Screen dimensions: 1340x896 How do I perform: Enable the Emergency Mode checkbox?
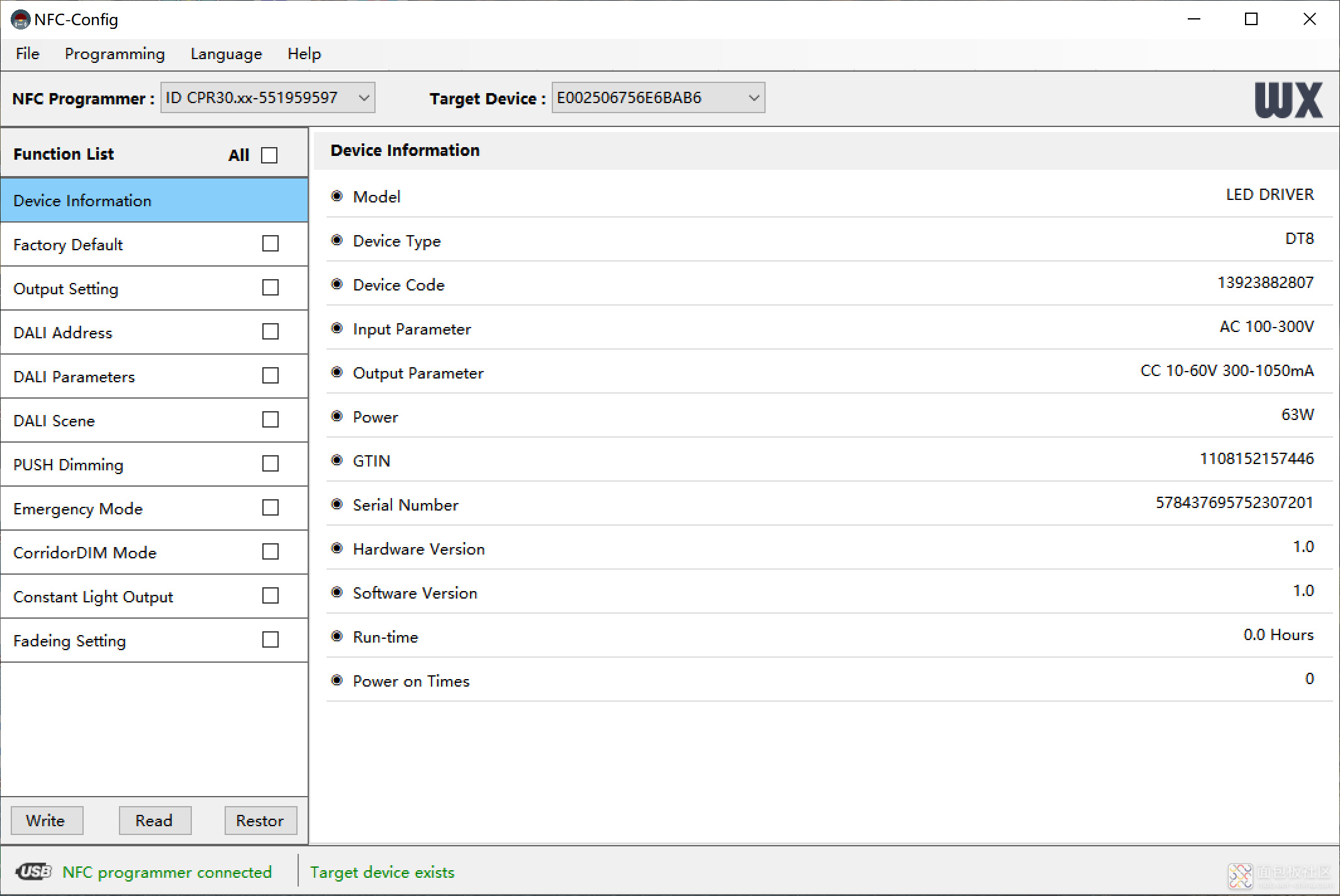(x=271, y=507)
